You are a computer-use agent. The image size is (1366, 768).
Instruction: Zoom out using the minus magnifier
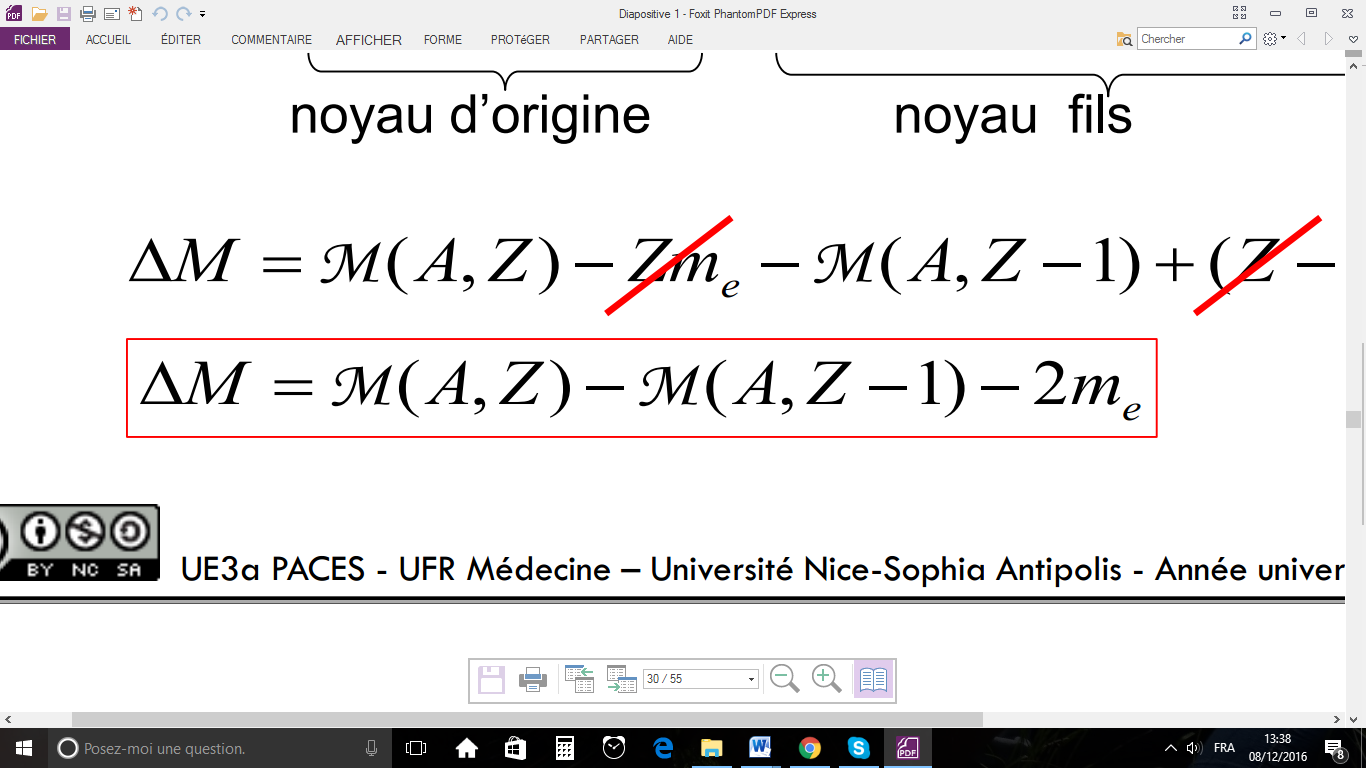(785, 679)
